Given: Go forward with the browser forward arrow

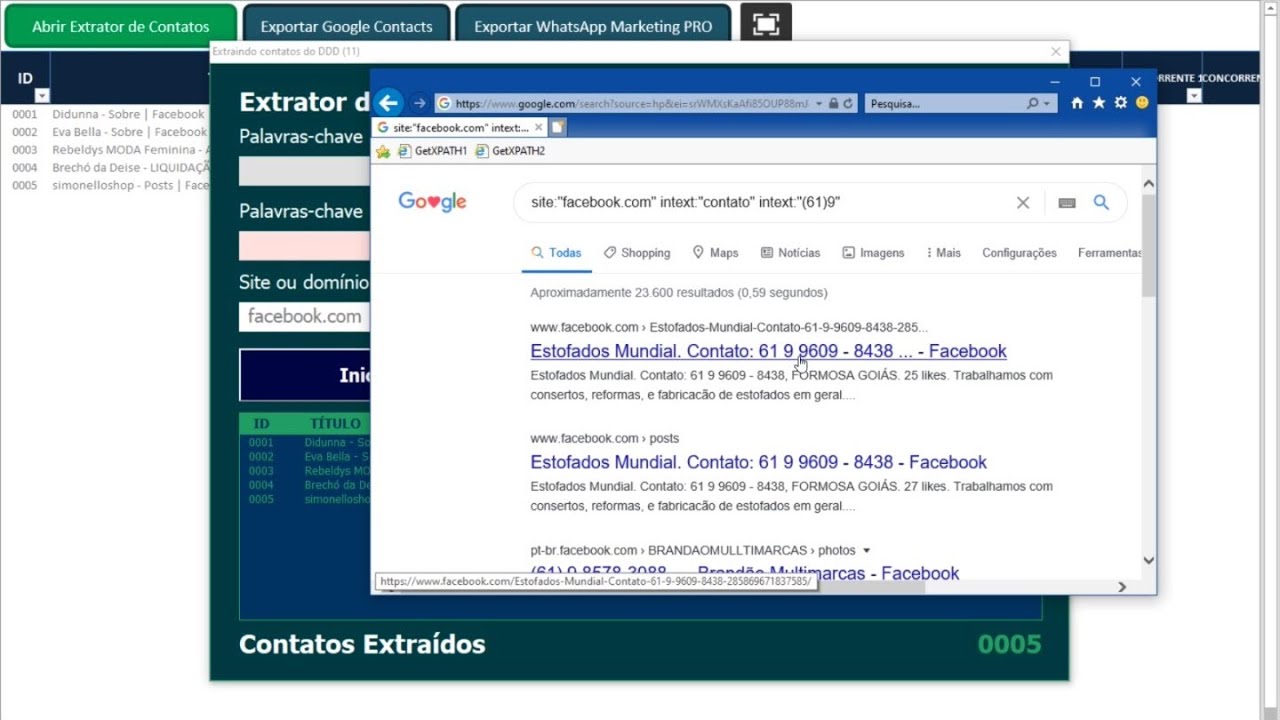Looking at the screenshot, I should tap(420, 103).
